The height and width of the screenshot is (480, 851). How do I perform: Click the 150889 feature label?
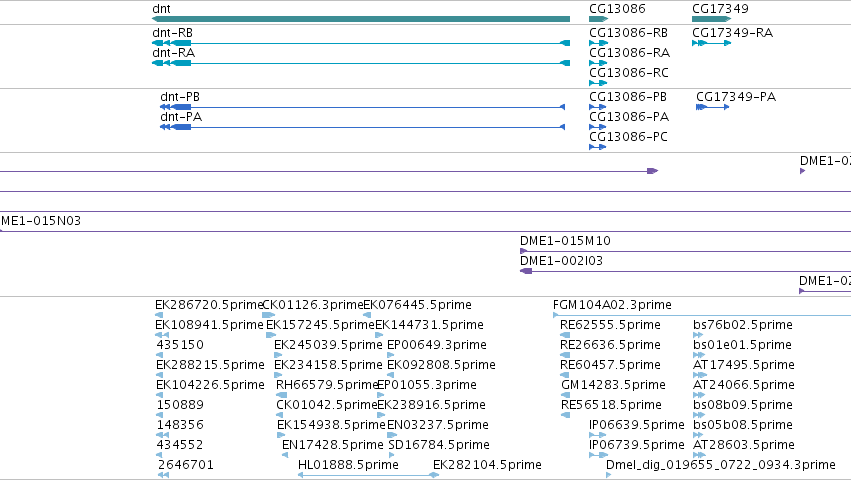(x=180, y=405)
